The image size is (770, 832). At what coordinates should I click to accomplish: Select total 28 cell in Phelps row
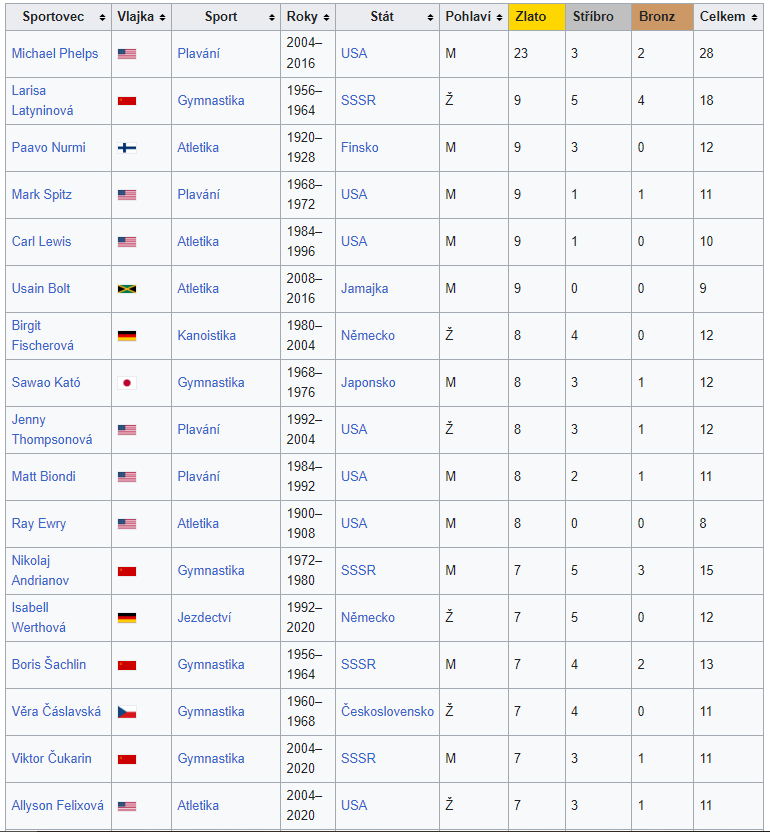(x=728, y=54)
